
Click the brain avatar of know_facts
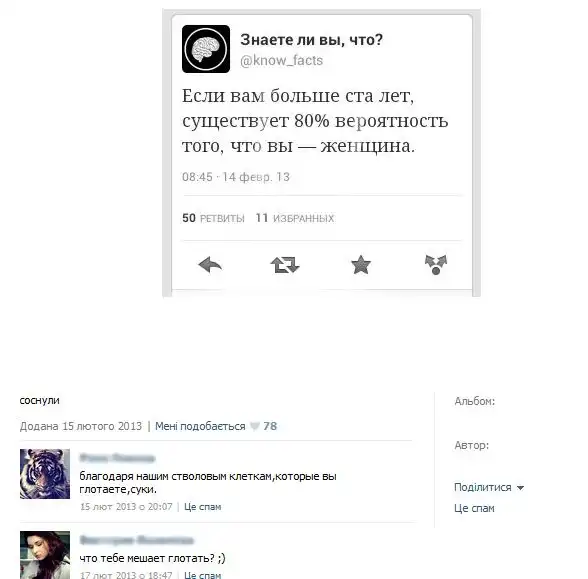pos(206,49)
